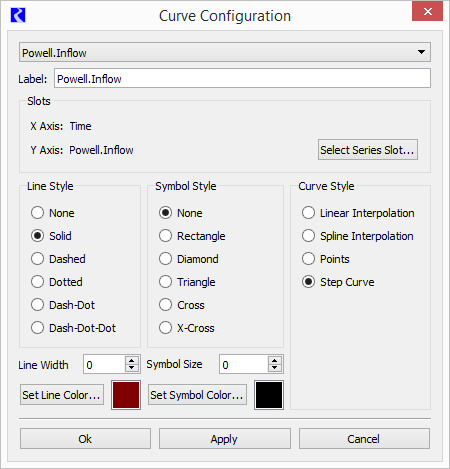The width and height of the screenshot is (450, 469).
Task: Close the Curve Configuration dialog window
Action: 428,11
